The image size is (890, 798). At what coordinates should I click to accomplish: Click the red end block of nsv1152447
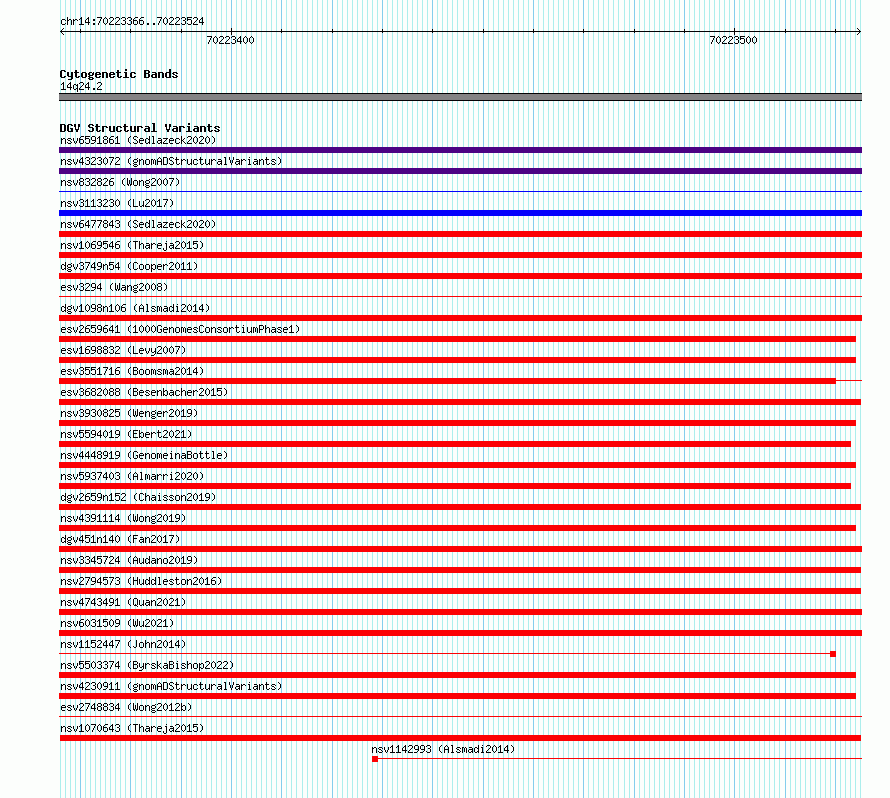point(833,654)
